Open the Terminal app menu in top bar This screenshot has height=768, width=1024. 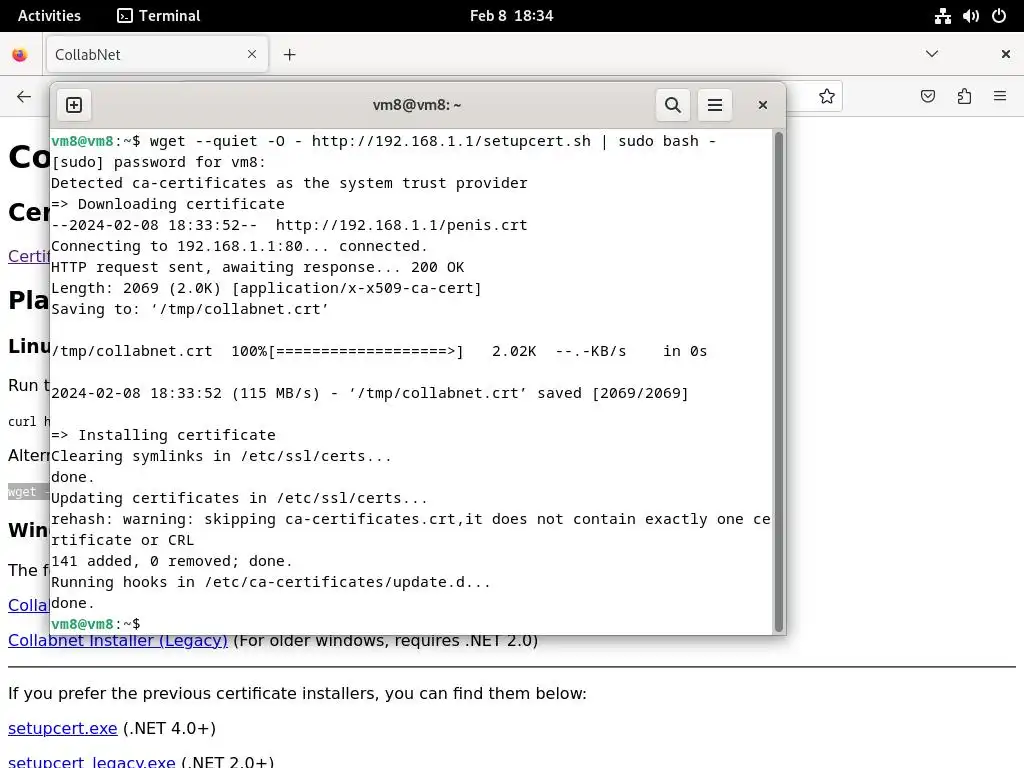pos(159,16)
